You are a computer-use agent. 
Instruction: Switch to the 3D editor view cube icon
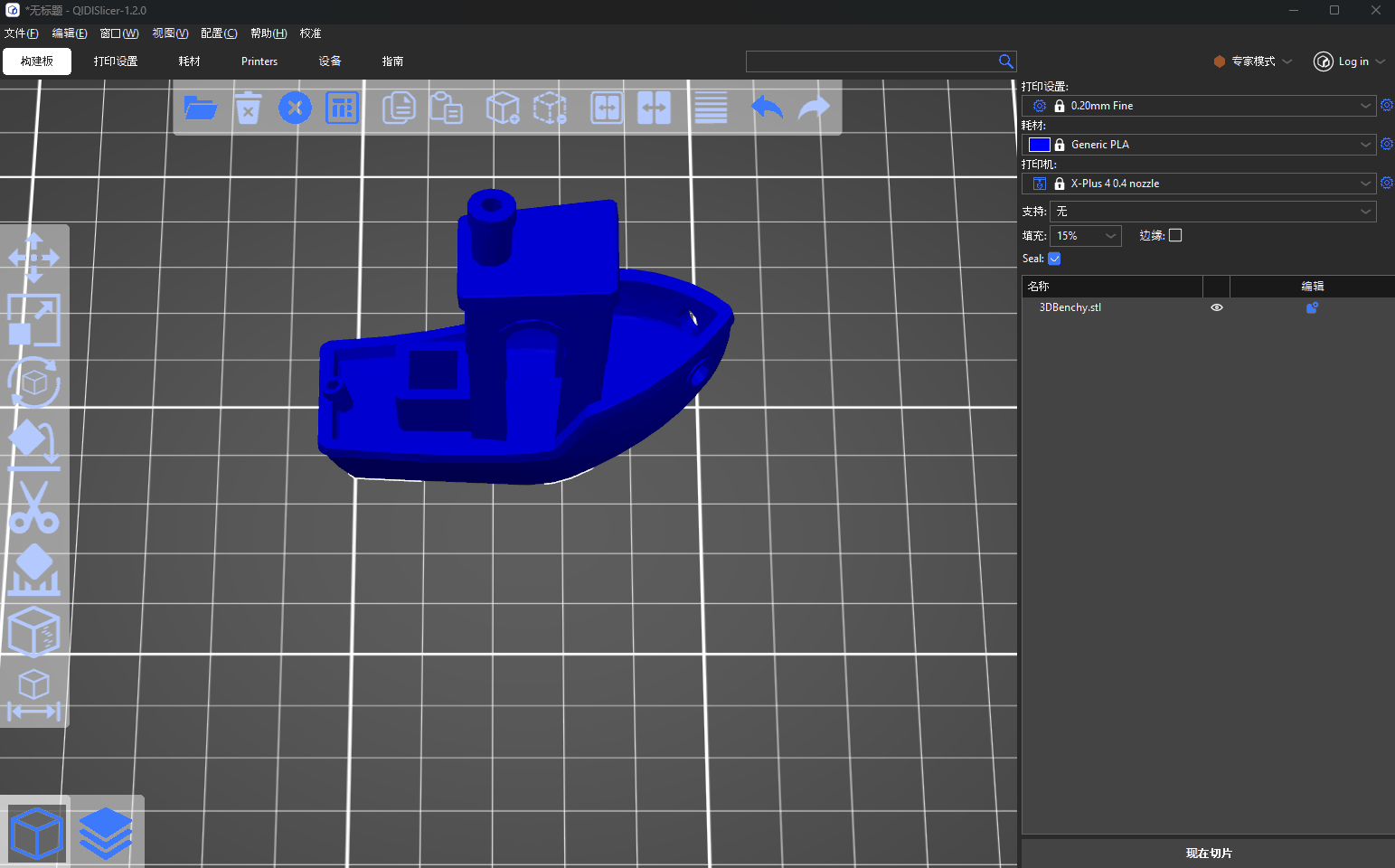pos(37,833)
